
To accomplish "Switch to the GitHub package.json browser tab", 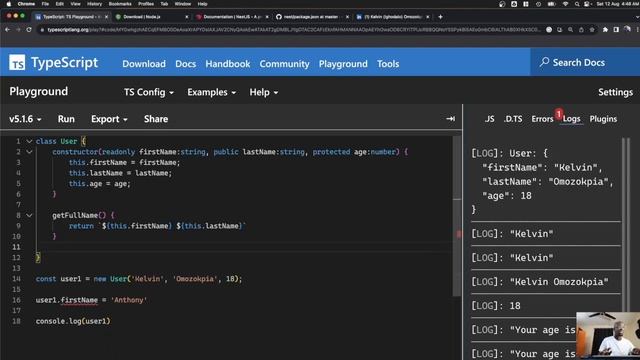I will 311,17.
